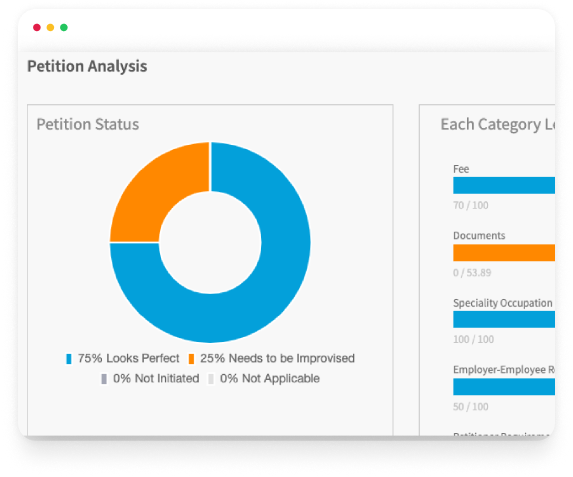Click the light Not Applicable legend swatch

click(x=211, y=379)
